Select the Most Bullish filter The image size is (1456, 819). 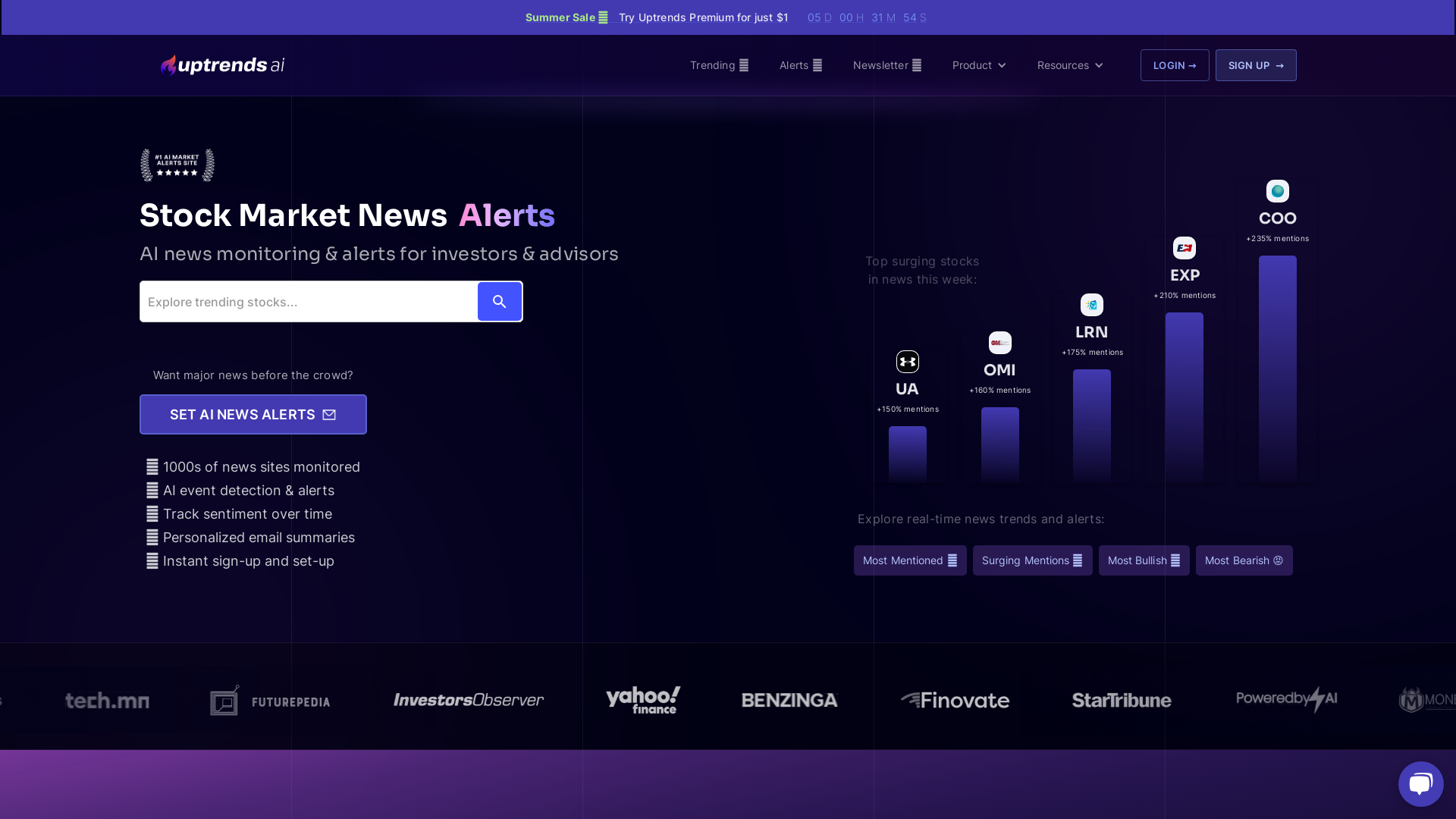click(1144, 560)
